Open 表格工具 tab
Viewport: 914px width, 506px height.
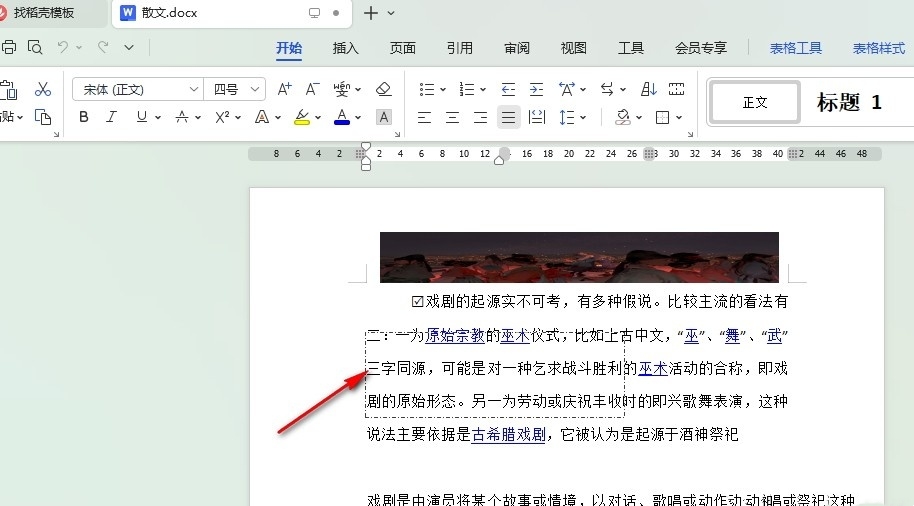[796, 48]
